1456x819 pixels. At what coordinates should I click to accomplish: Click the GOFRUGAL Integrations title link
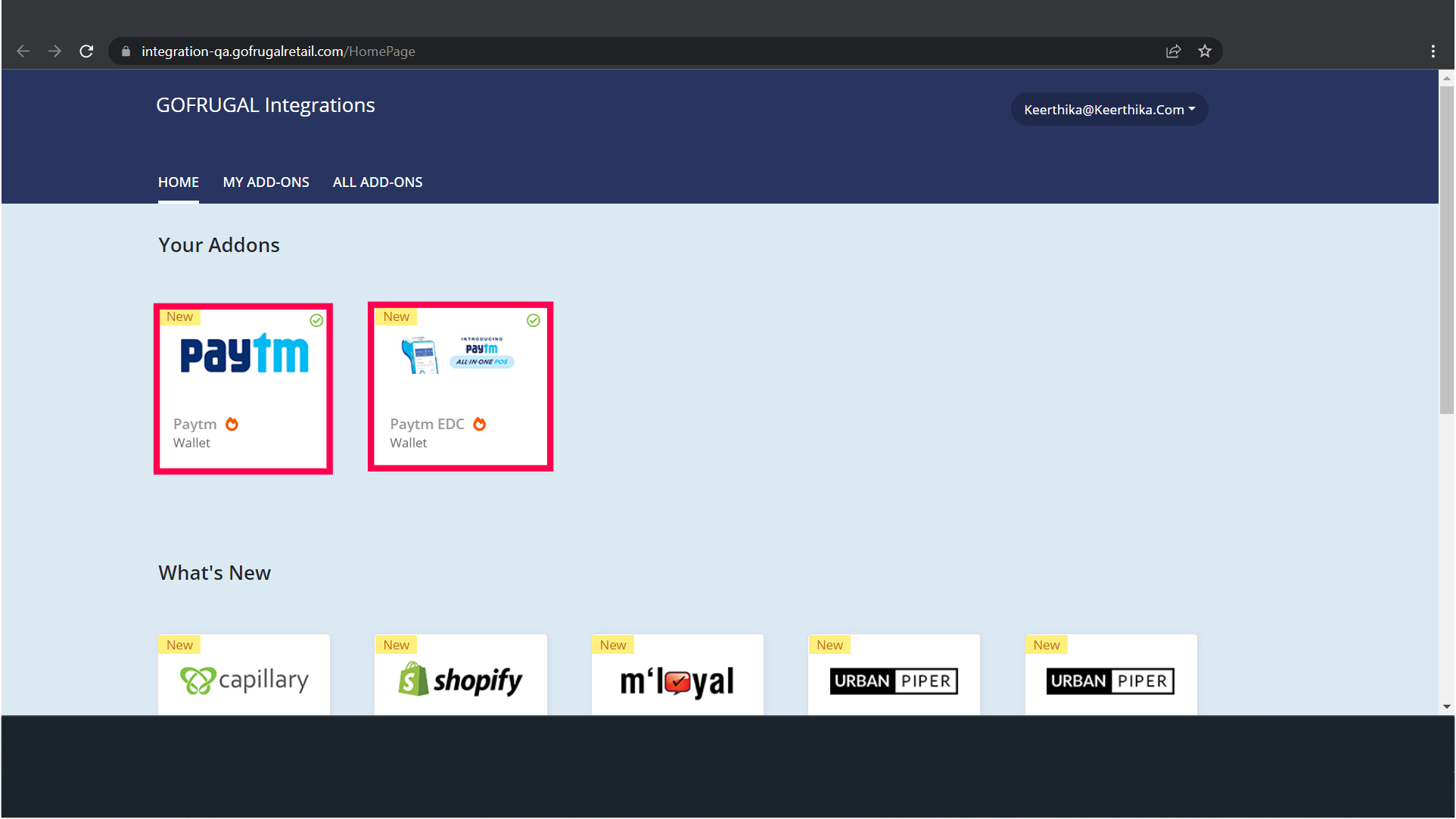tap(265, 105)
